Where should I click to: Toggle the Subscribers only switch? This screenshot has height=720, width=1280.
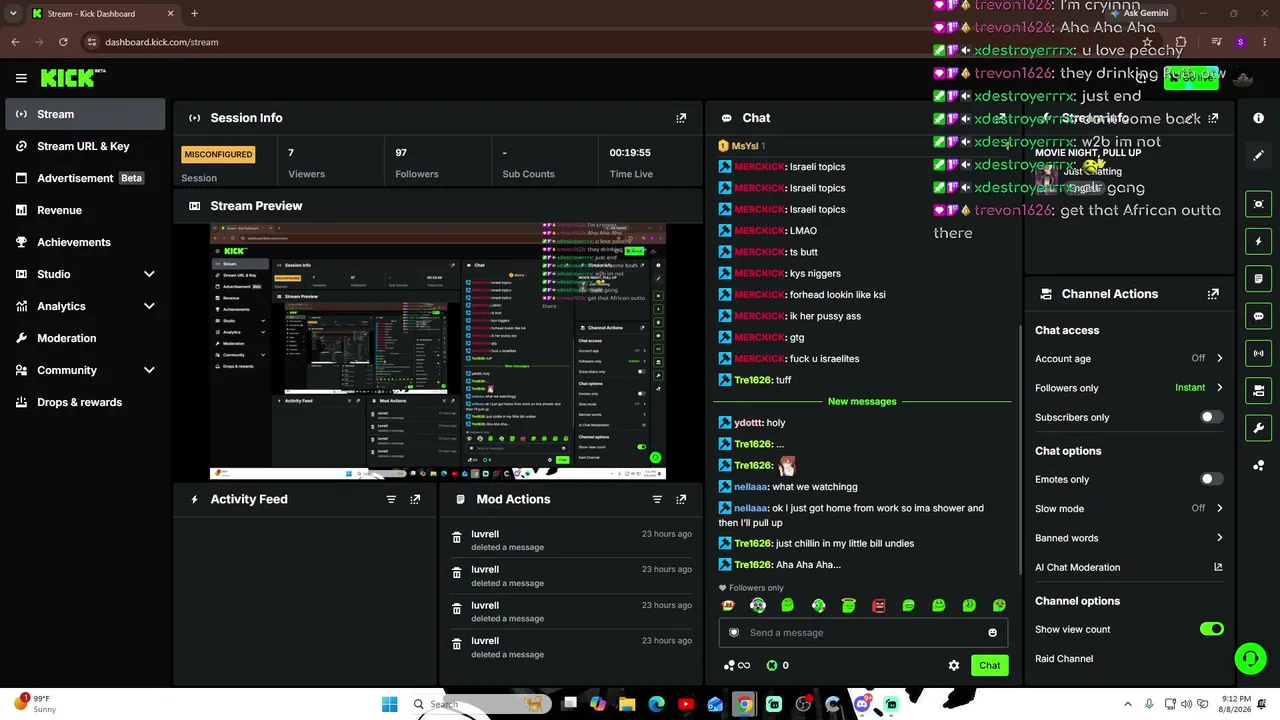click(1211, 417)
